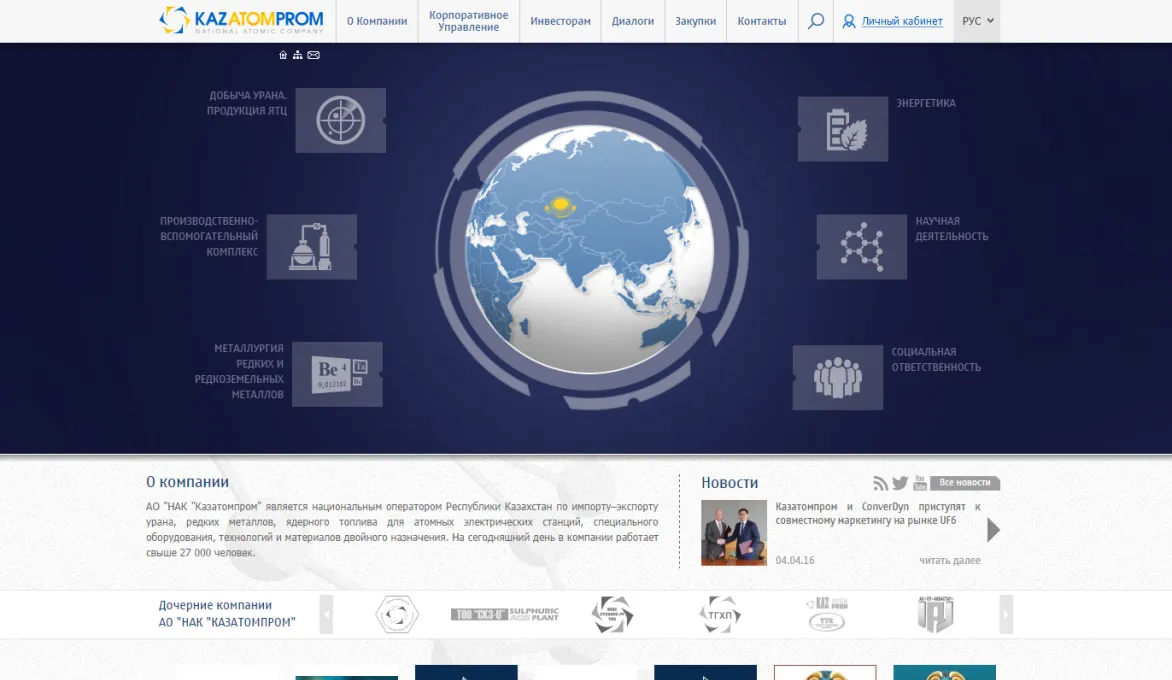
Task: Show next news item with right arrow
Action: [993, 530]
